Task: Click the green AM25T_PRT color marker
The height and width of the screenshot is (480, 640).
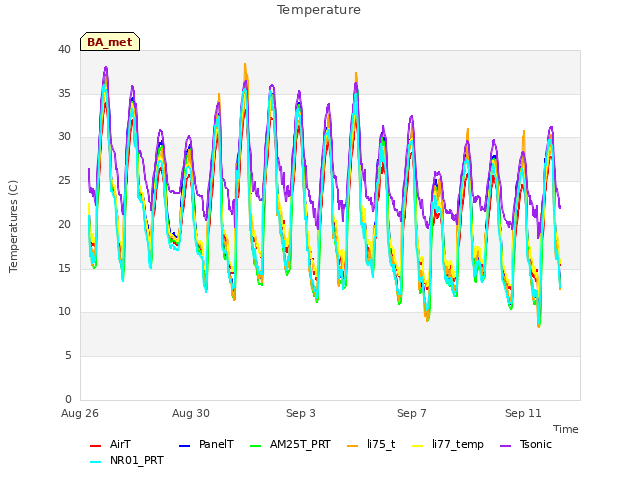Action: 255,446
